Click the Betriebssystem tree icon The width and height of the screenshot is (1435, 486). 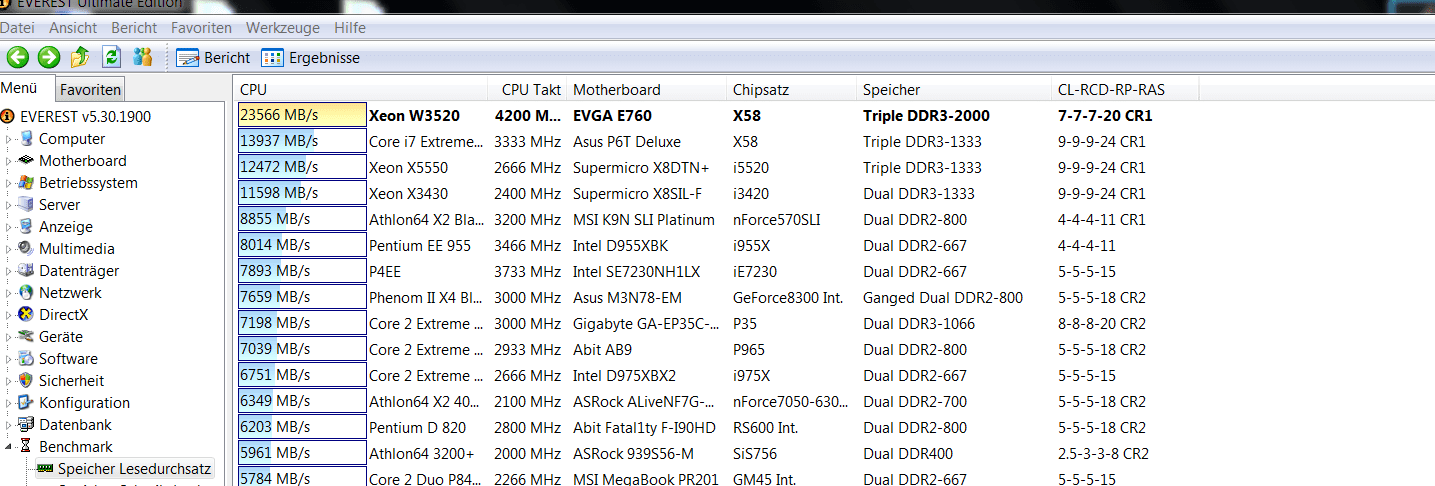tap(26, 183)
